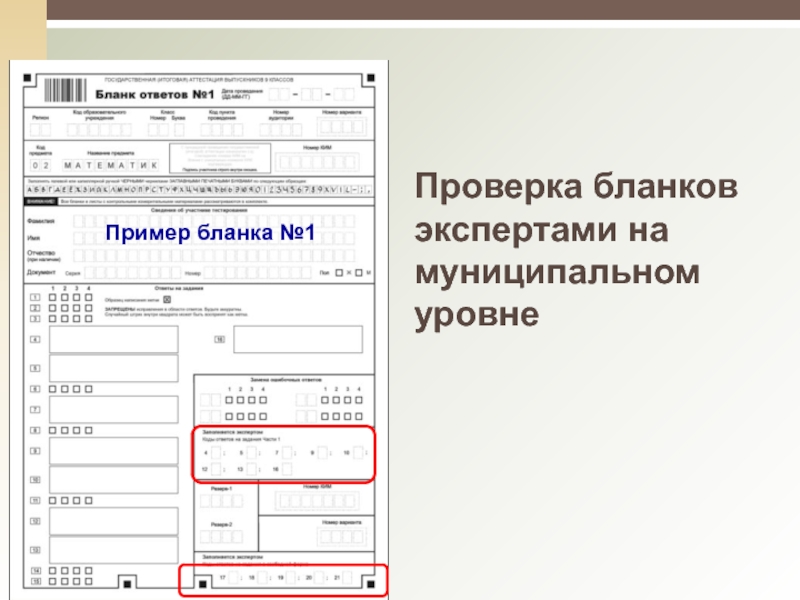The image size is (800, 600).
Task: Click the 'Резерв-2' label
Action: coord(221,524)
